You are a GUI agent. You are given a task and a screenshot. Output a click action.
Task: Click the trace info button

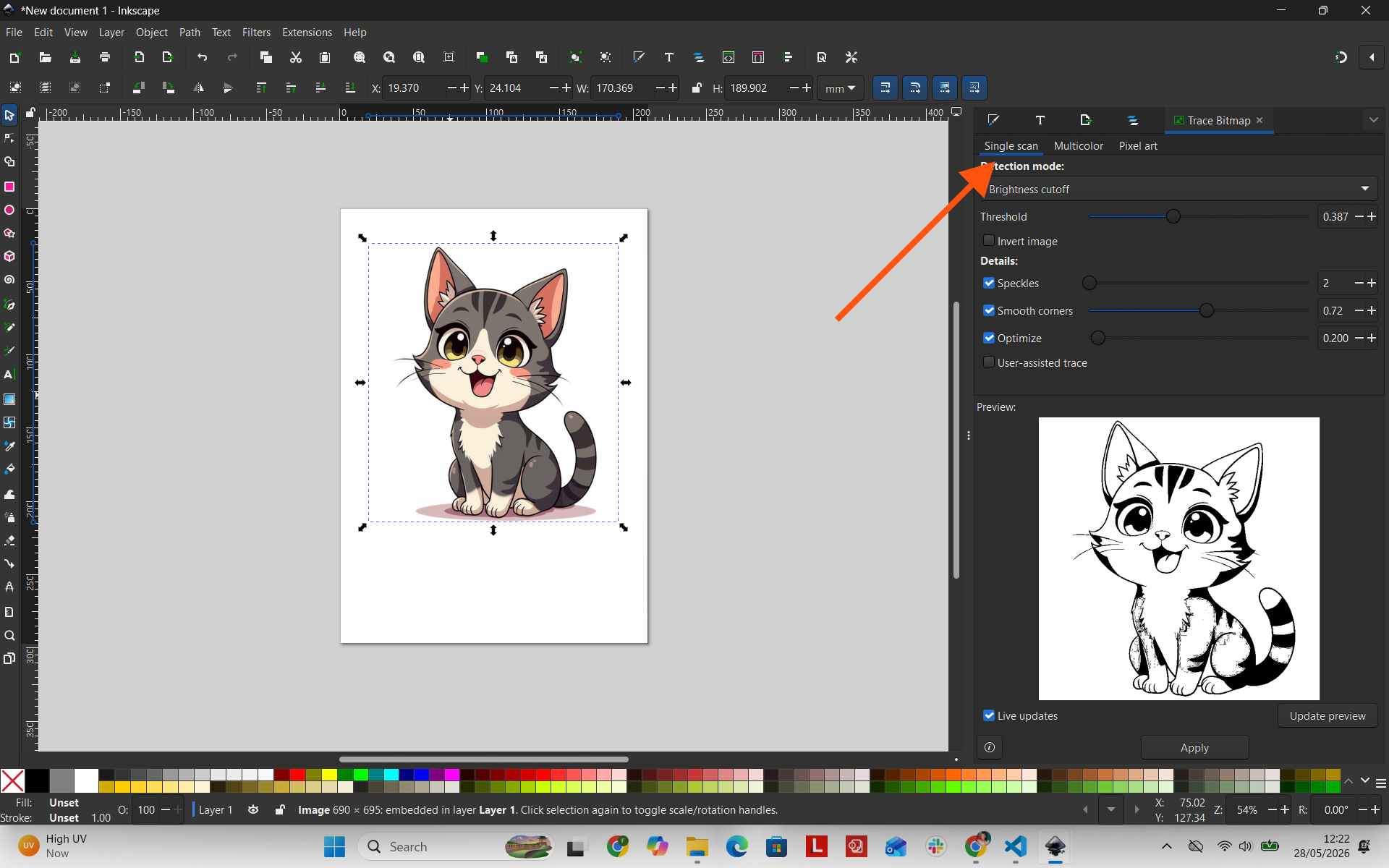click(x=990, y=747)
